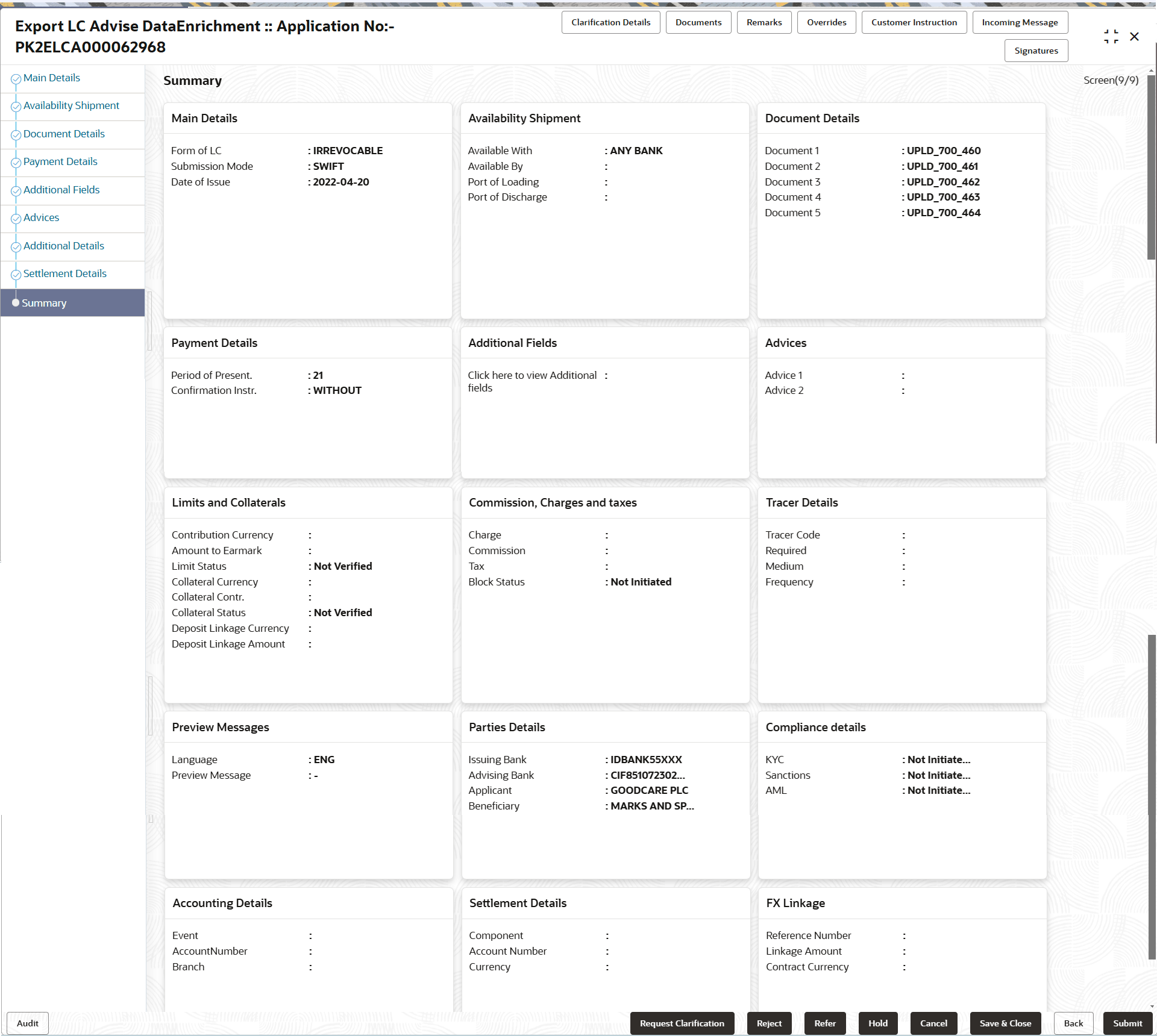Image resolution: width=1157 pixels, height=1036 pixels.
Task: Click the checkmark icon beside Document Details
Action: tap(16, 135)
